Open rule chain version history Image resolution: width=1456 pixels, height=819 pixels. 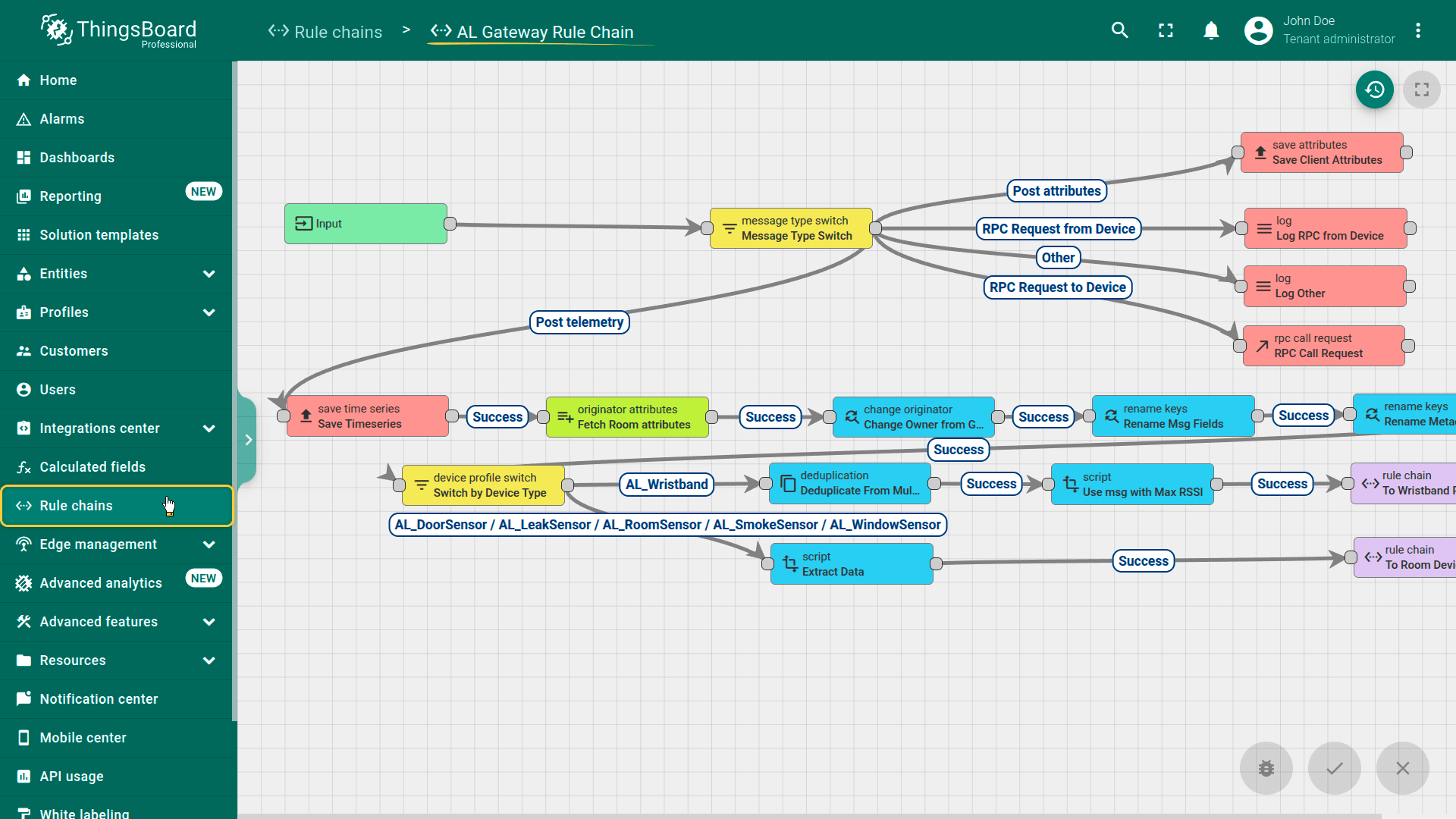coord(1374,89)
